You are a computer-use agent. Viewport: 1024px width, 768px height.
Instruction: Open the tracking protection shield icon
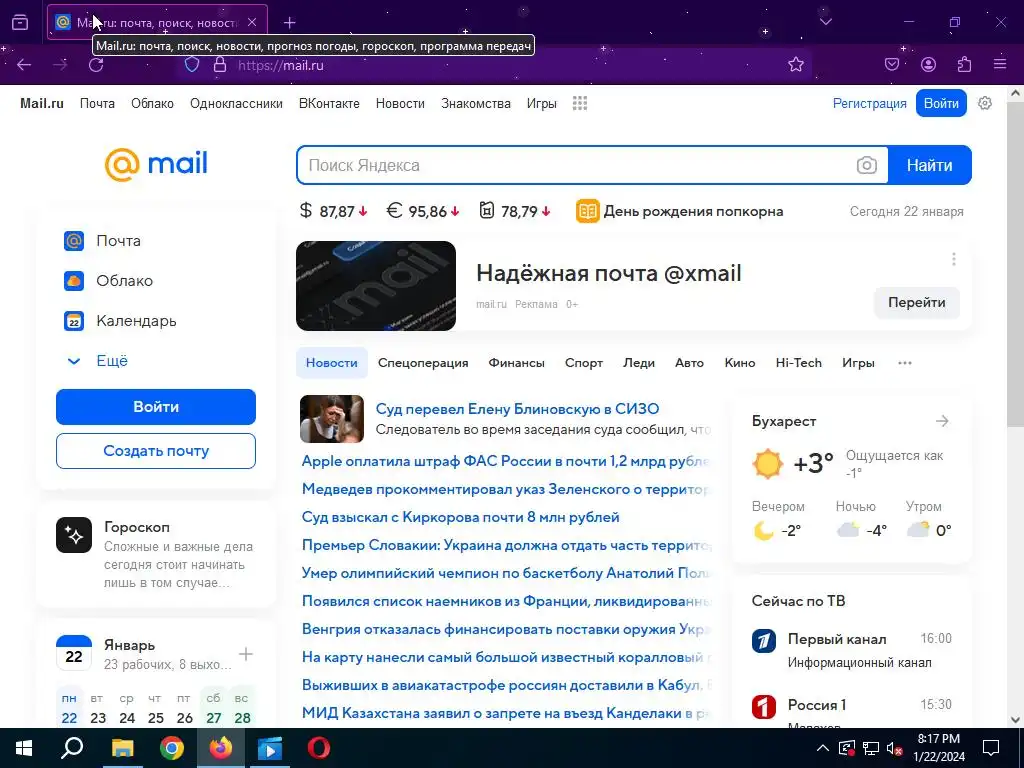pos(191,65)
